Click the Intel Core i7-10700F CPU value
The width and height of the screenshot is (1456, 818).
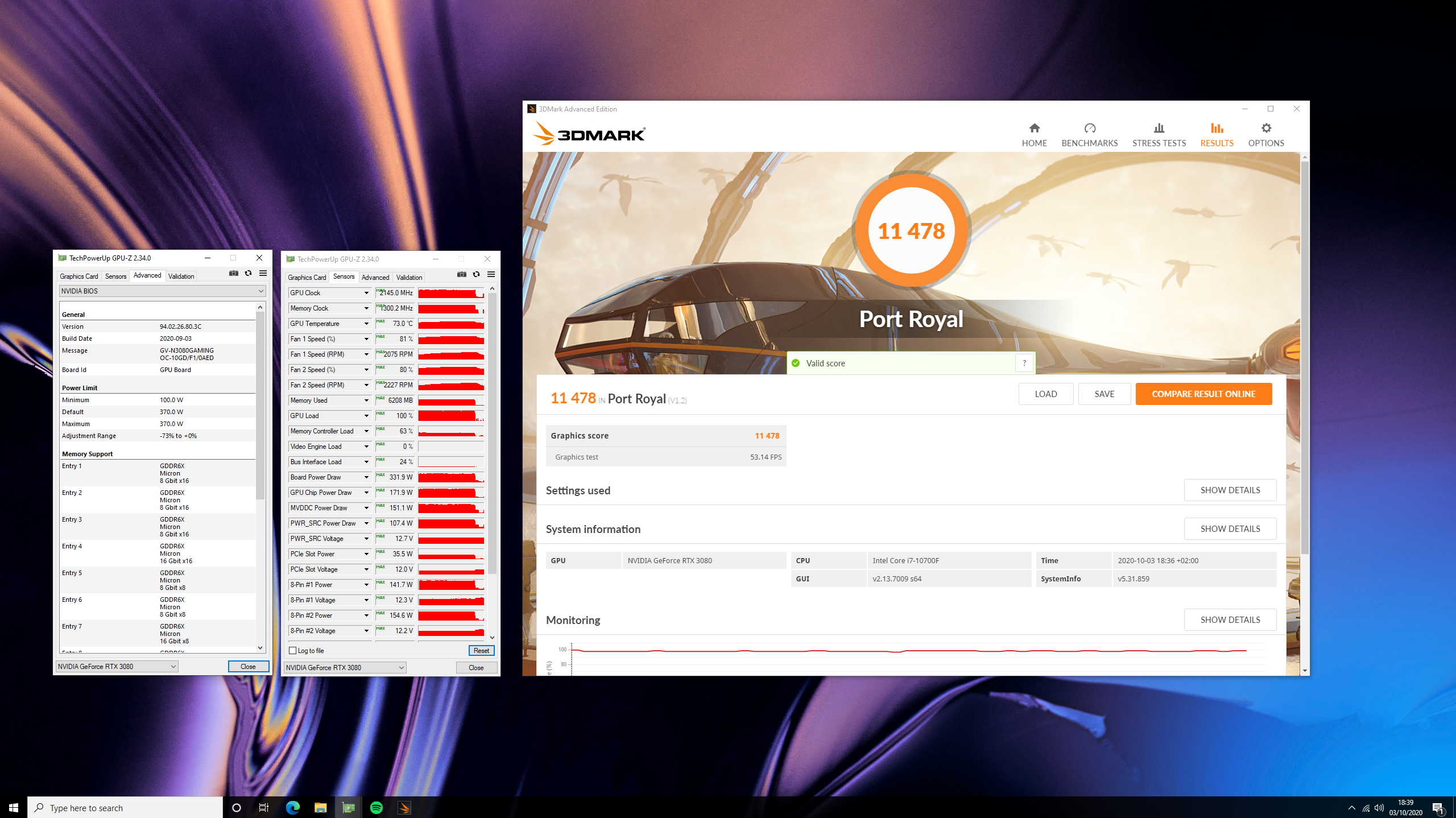coord(905,560)
